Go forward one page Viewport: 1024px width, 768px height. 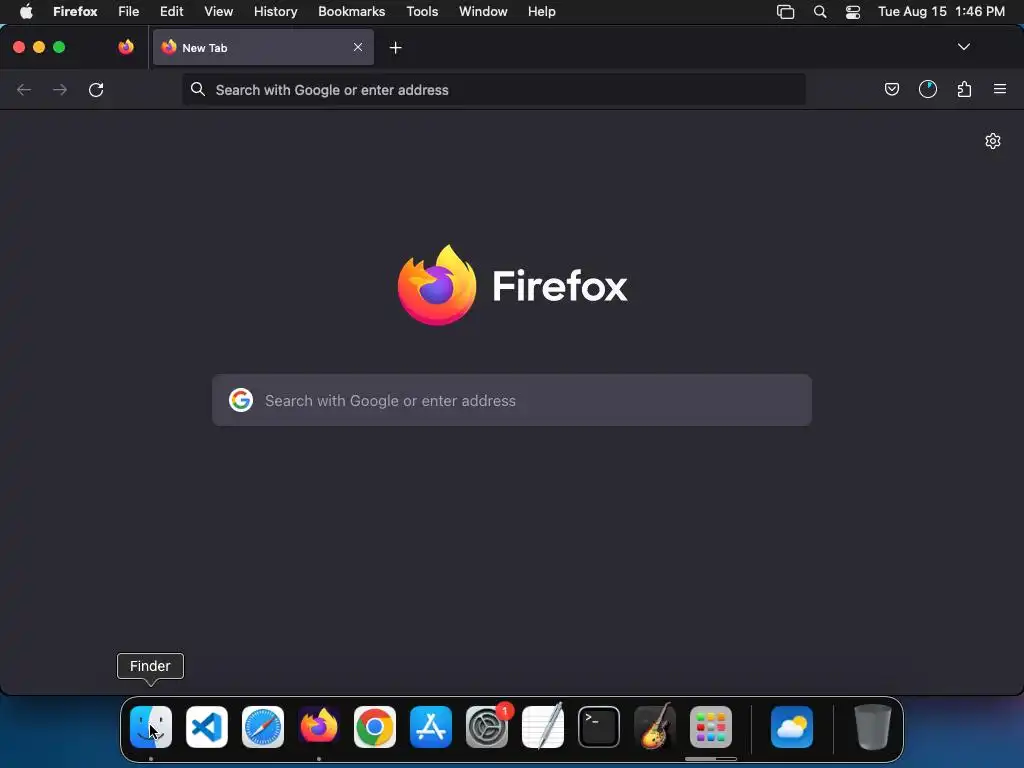click(60, 89)
